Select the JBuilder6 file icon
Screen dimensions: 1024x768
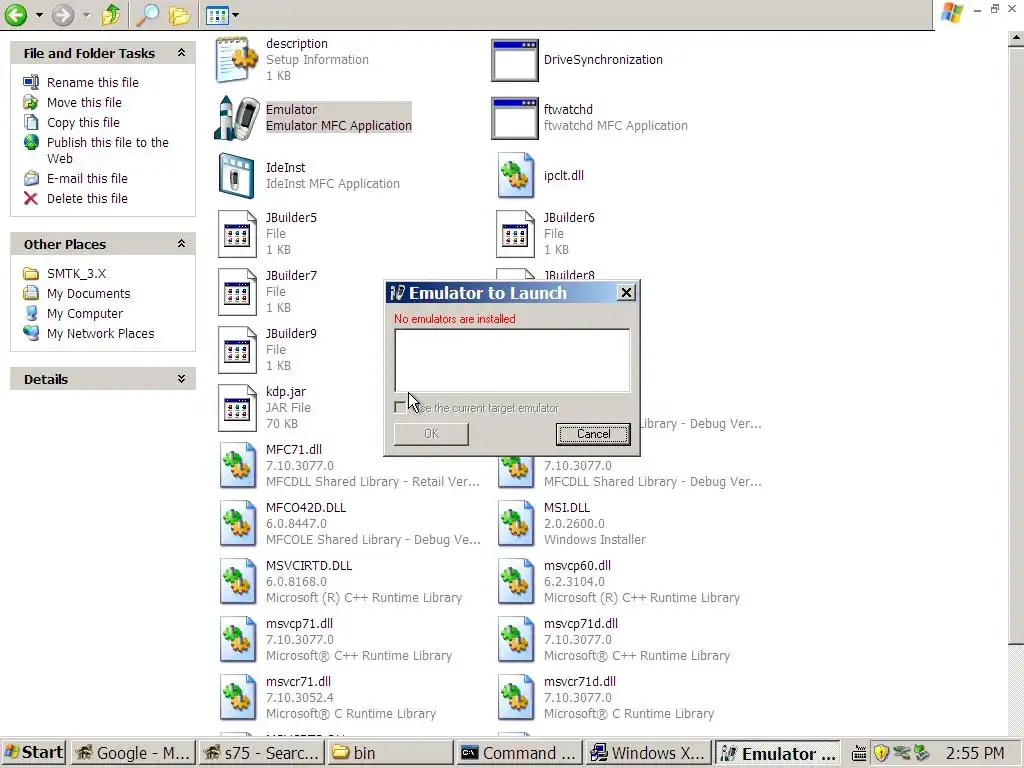pos(515,234)
